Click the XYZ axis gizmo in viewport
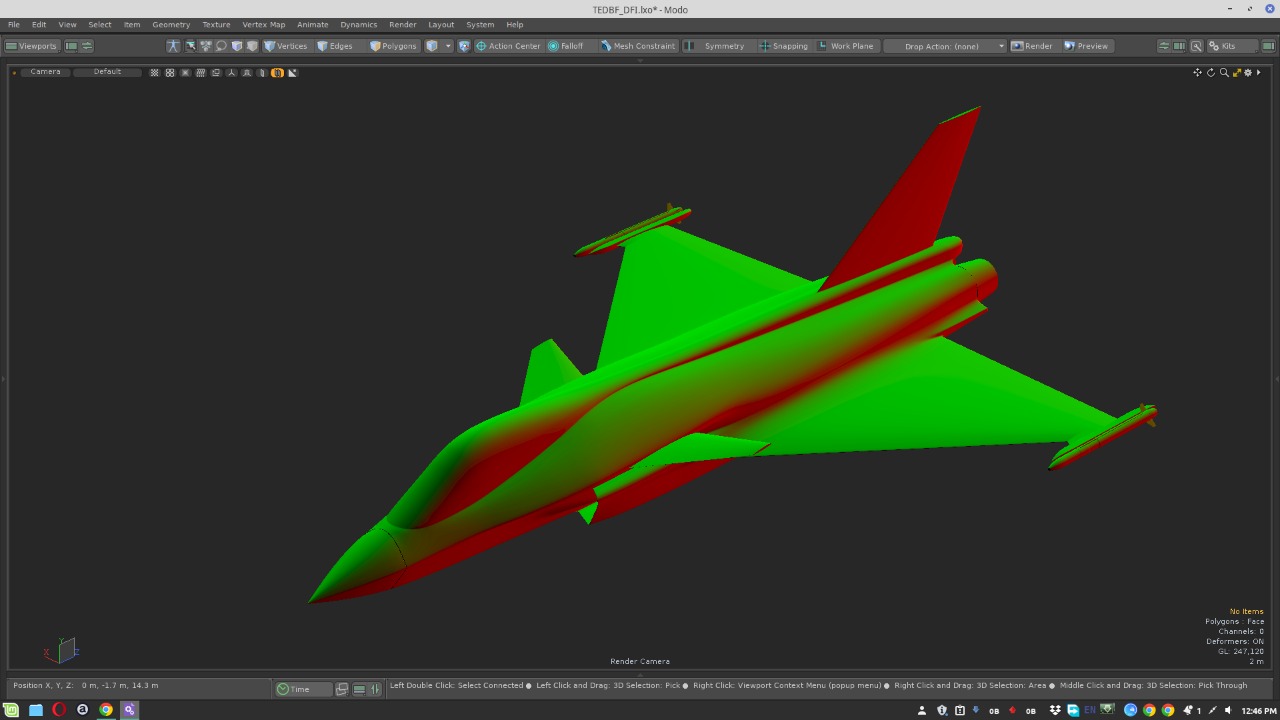 pos(62,650)
